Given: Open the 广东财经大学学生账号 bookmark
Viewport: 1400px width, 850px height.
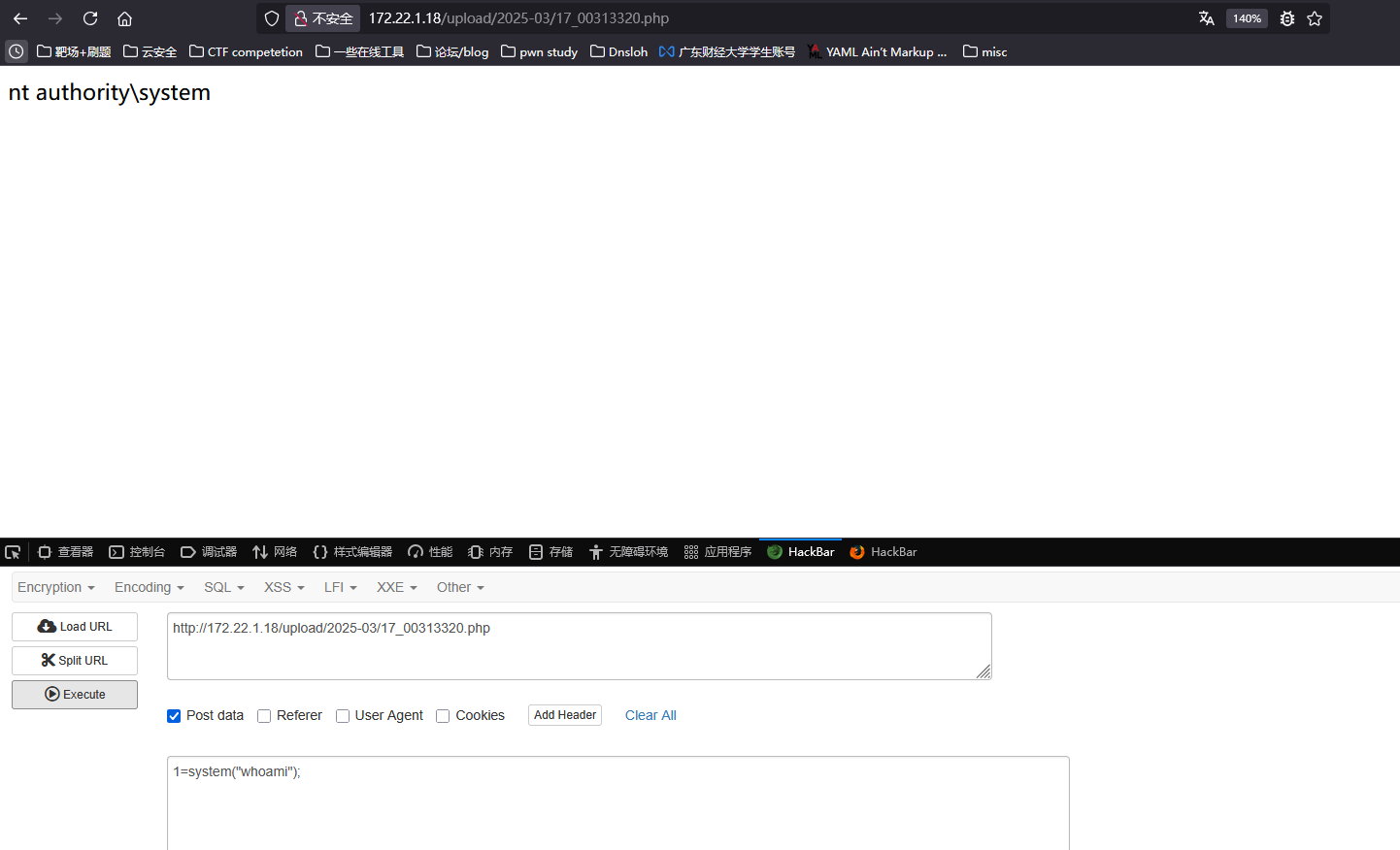Looking at the screenshot, I should [x=727, y=51].
